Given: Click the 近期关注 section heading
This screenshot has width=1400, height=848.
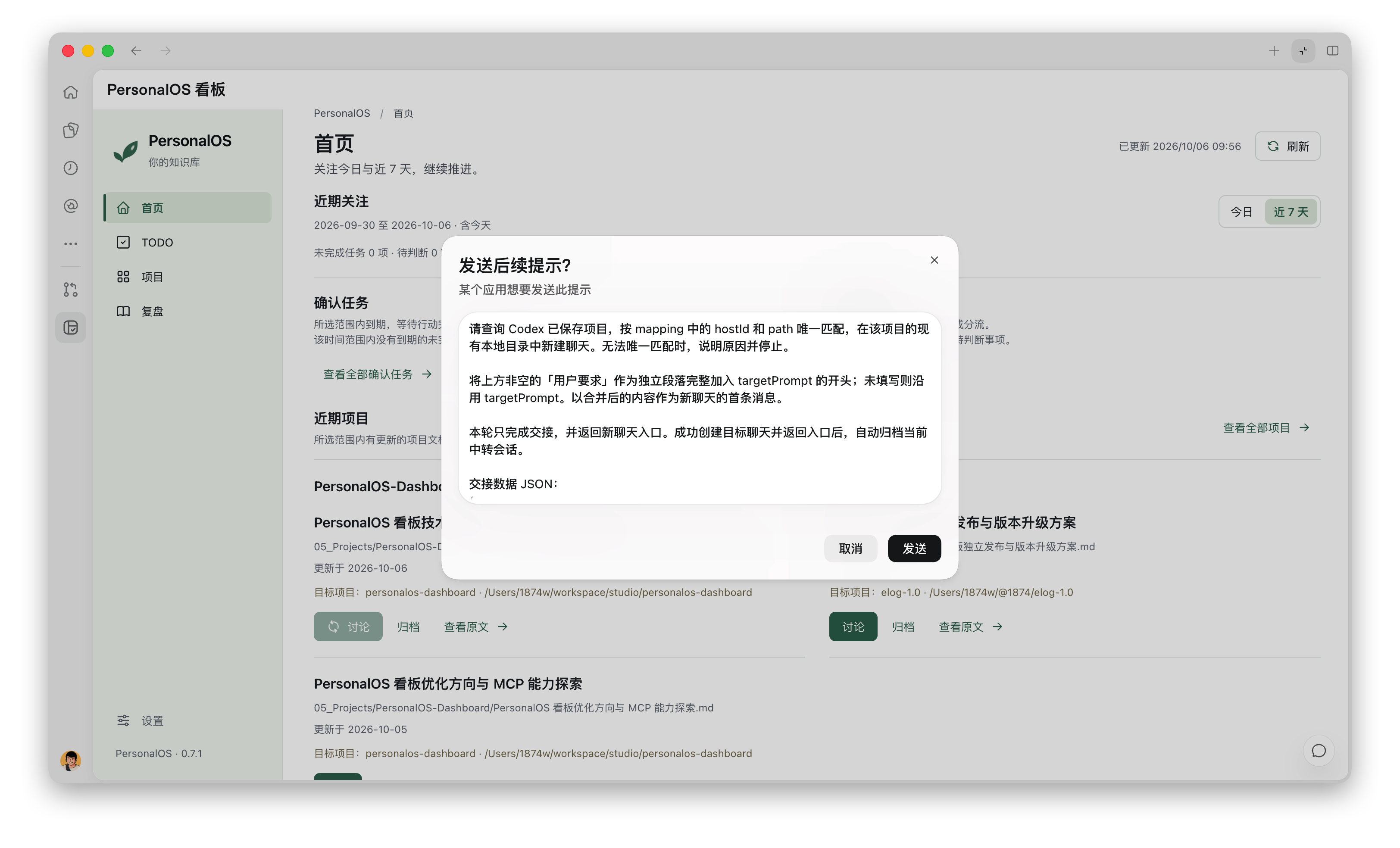Looking at the screenshot, I should click(341, 201).
